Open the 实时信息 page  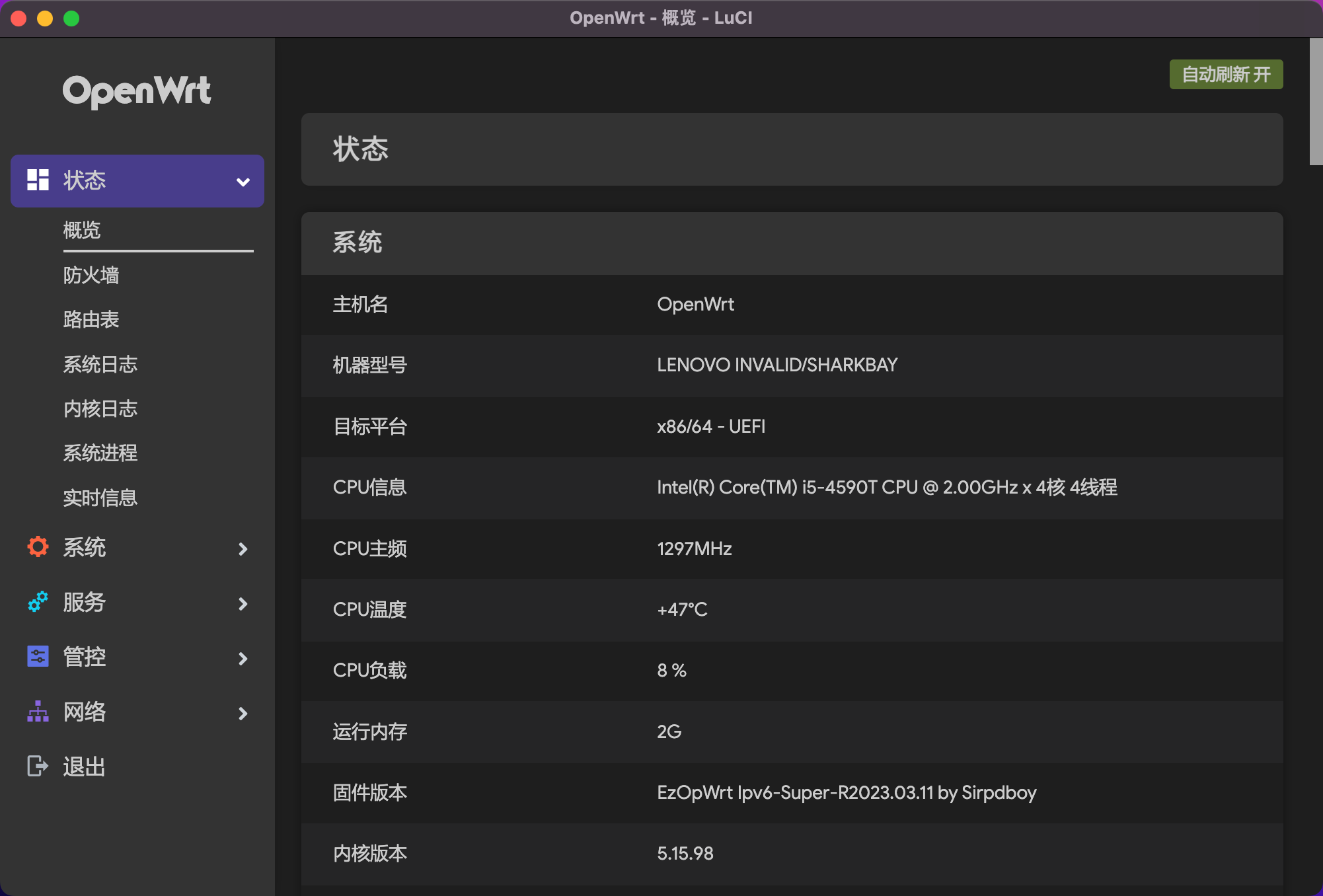(x=100, y=498)
